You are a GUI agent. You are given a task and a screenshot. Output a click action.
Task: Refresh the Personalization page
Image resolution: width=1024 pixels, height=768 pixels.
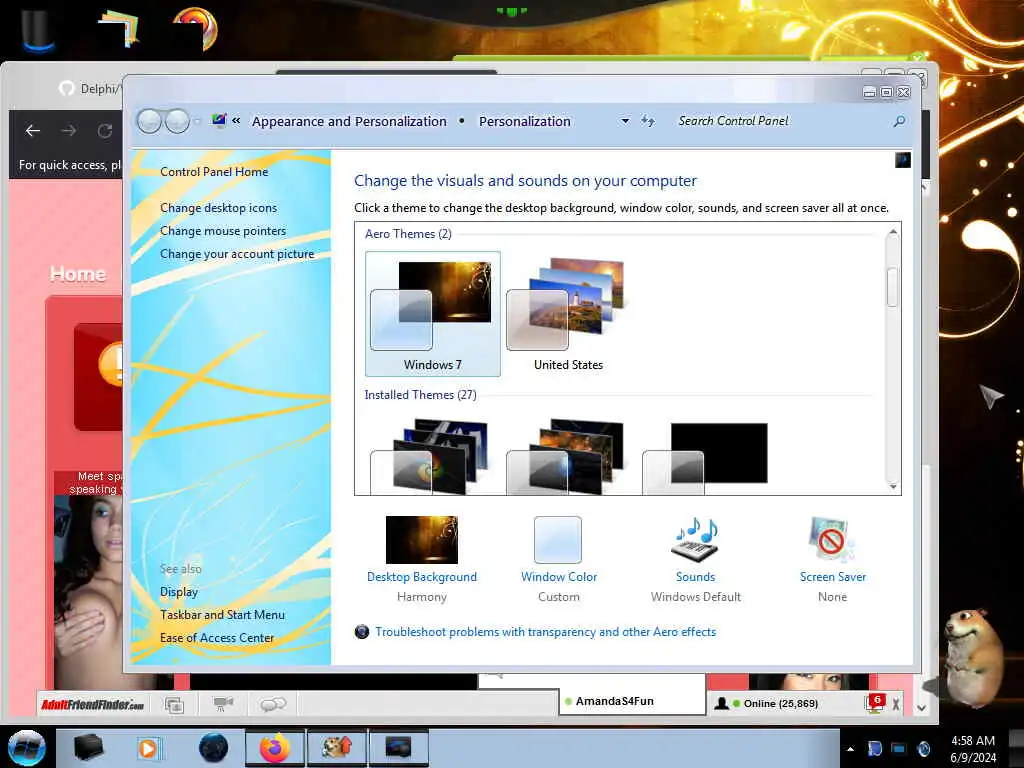[x=648, y=121]
